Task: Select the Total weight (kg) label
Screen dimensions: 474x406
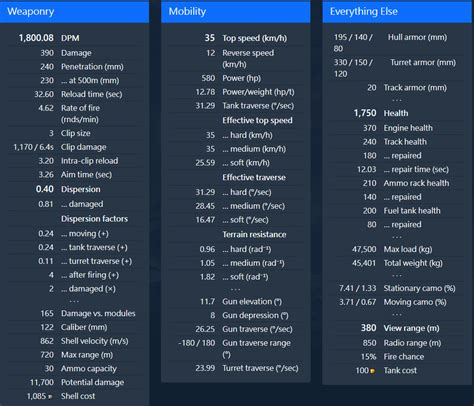Action: (413, 263)
